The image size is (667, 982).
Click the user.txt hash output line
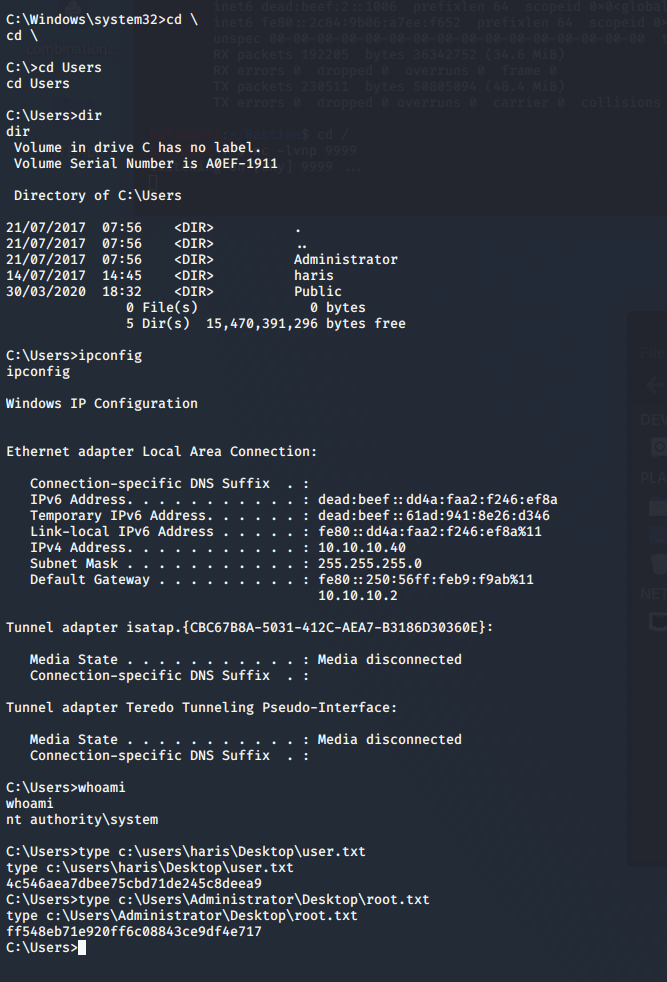tap(134, 884)
